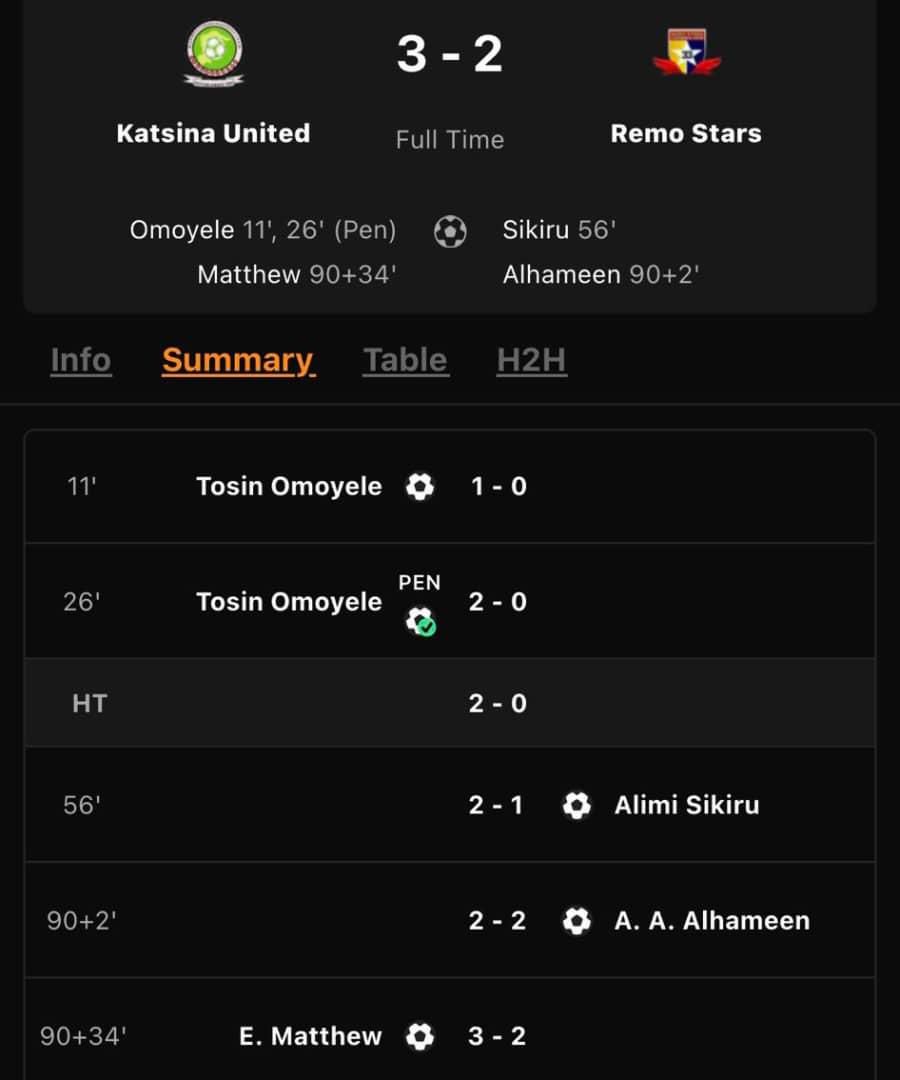The height and width of the screenshot is (1080, 900).
Task: Click A. A. Alhameen's name at 90+2'
Action: coord(712,921)
